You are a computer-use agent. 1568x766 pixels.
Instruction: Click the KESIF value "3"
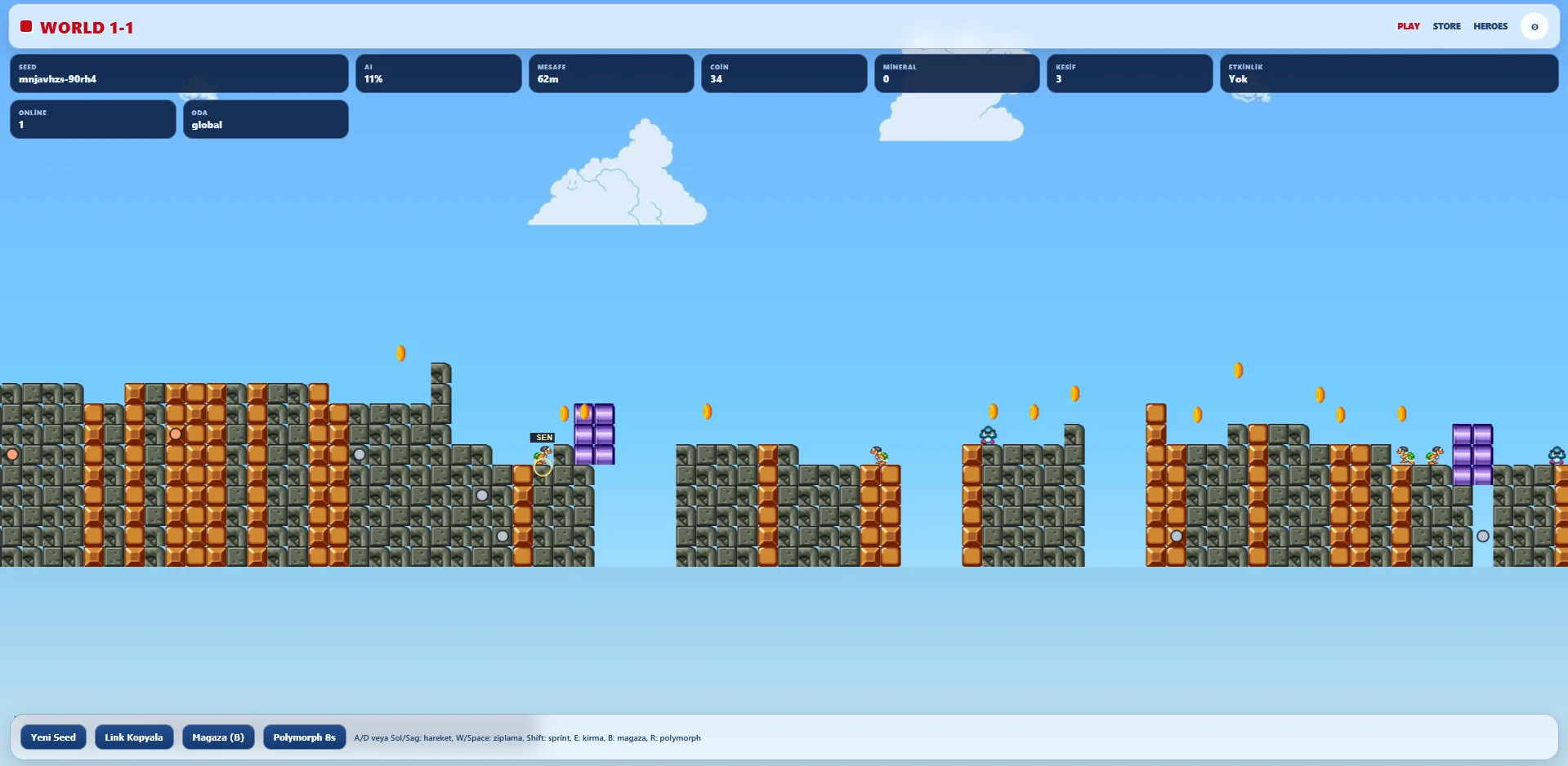(x=1059, y=79)
